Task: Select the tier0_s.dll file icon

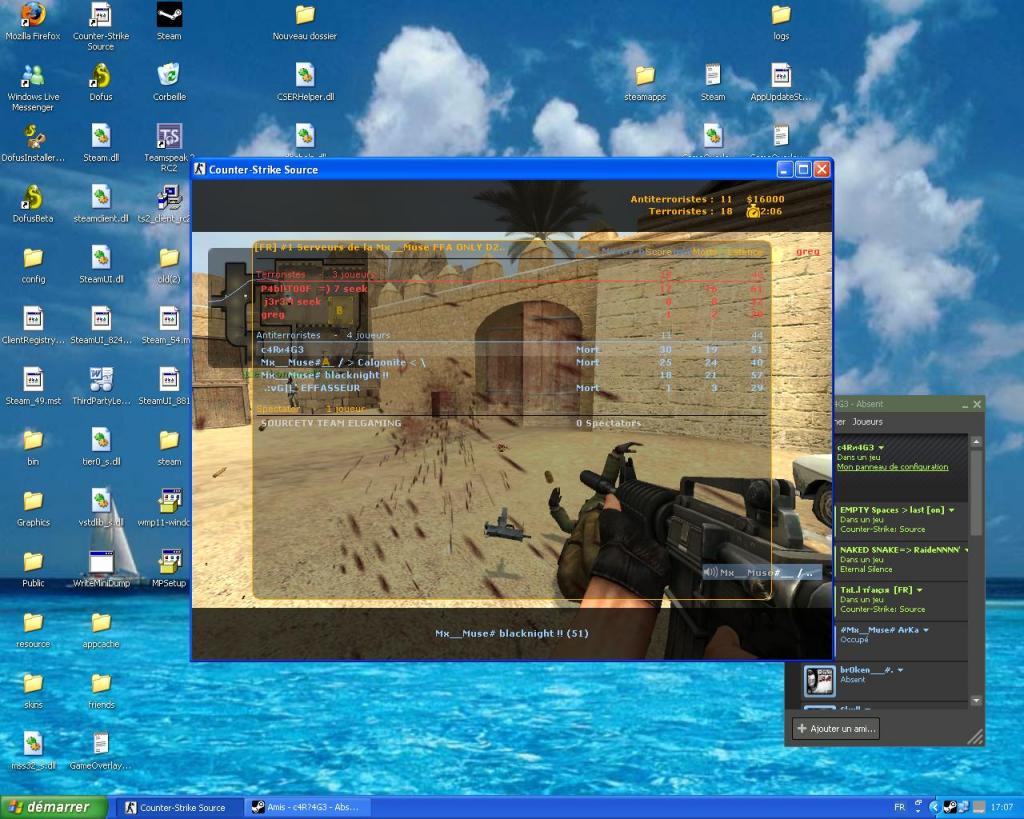Action: 101,440
